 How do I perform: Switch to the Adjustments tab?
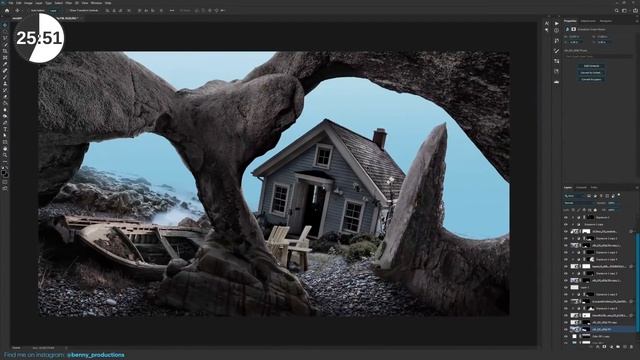[x=588, y=21]
